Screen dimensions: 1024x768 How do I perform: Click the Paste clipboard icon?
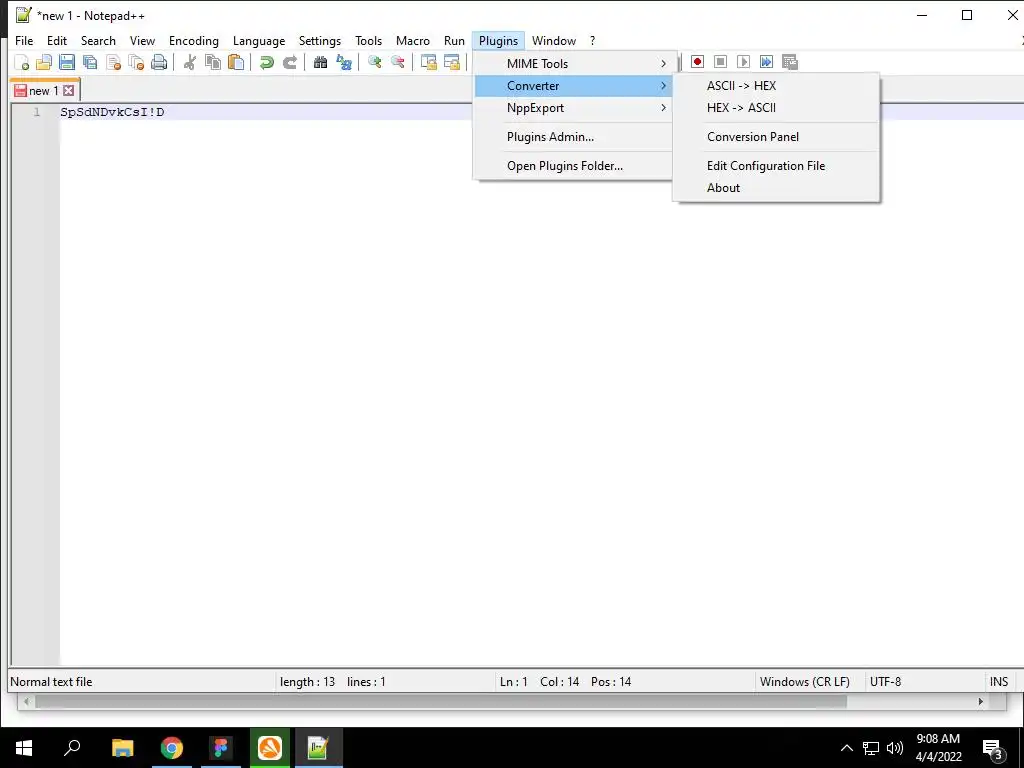(236, 63)
